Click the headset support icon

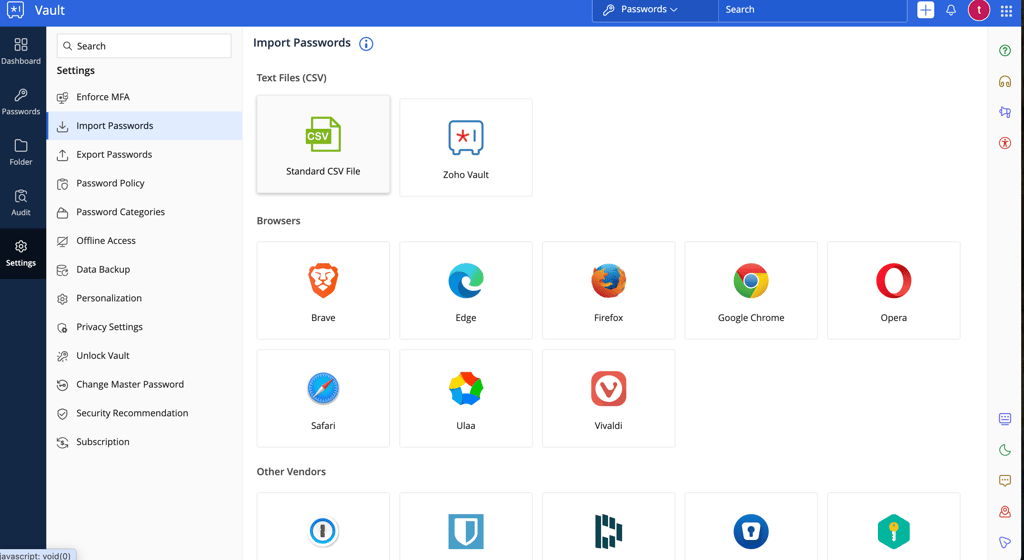[1005, 82]
